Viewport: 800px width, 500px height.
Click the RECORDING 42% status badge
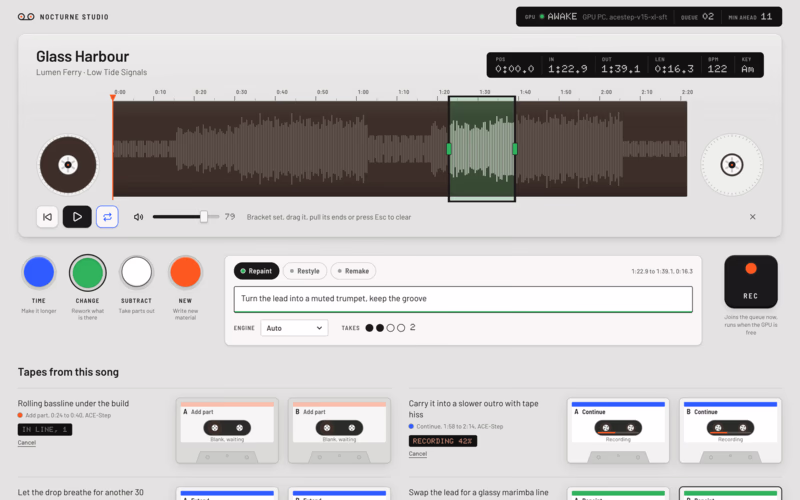[x=442, y=441]
